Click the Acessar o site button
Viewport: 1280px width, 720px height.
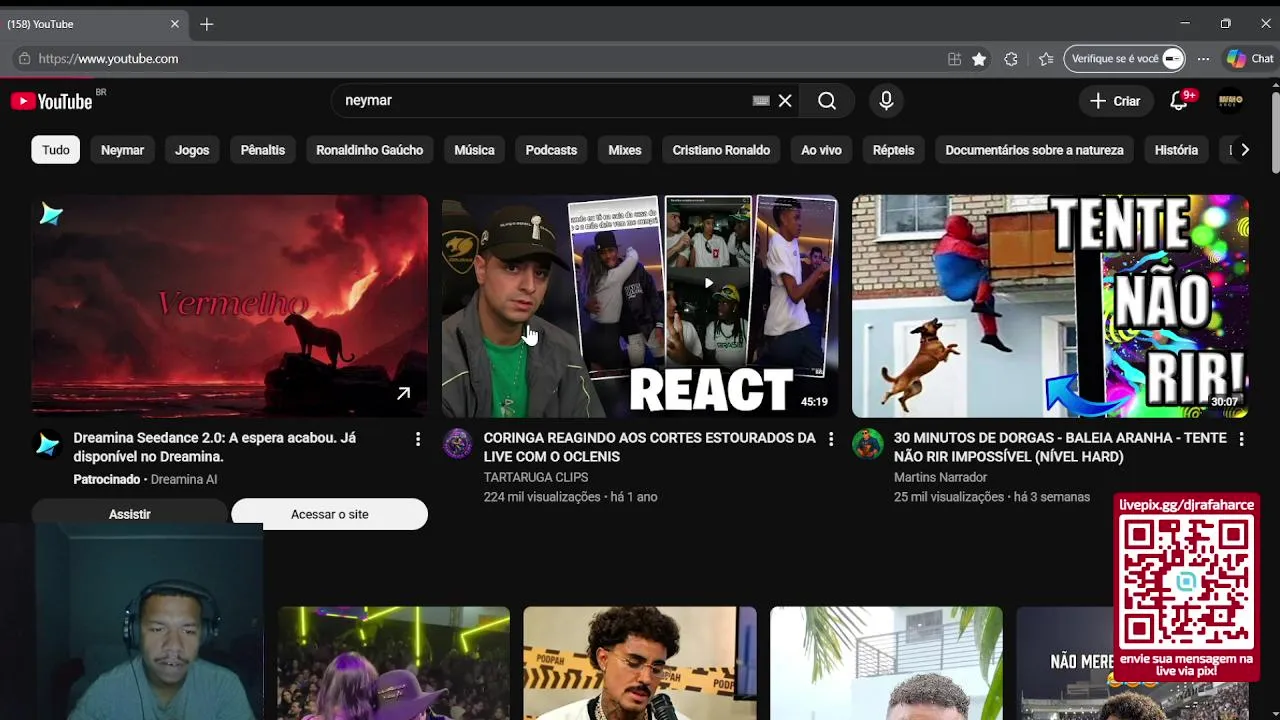coord(330,514)
